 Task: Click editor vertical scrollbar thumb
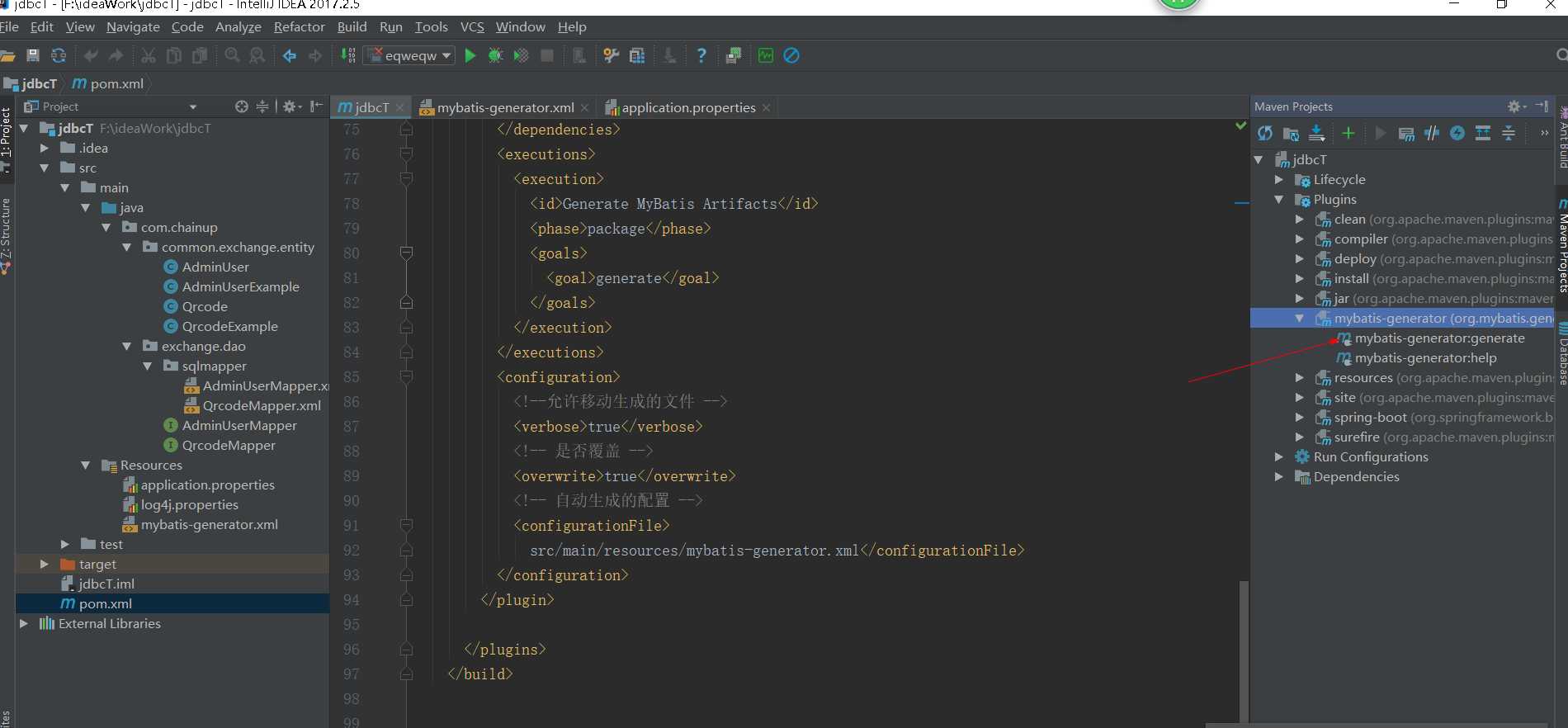click(x=1244, y=650)
